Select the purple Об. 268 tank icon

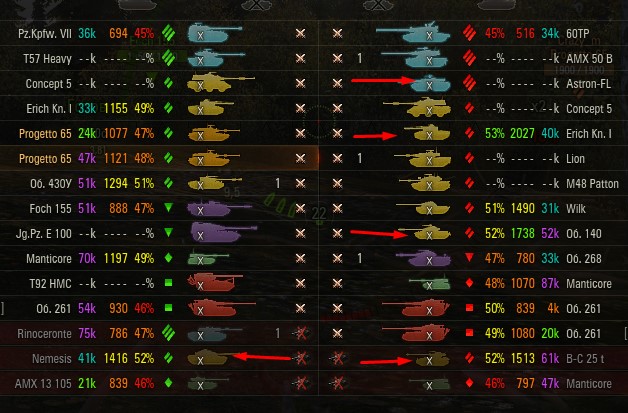coord(423,258)
